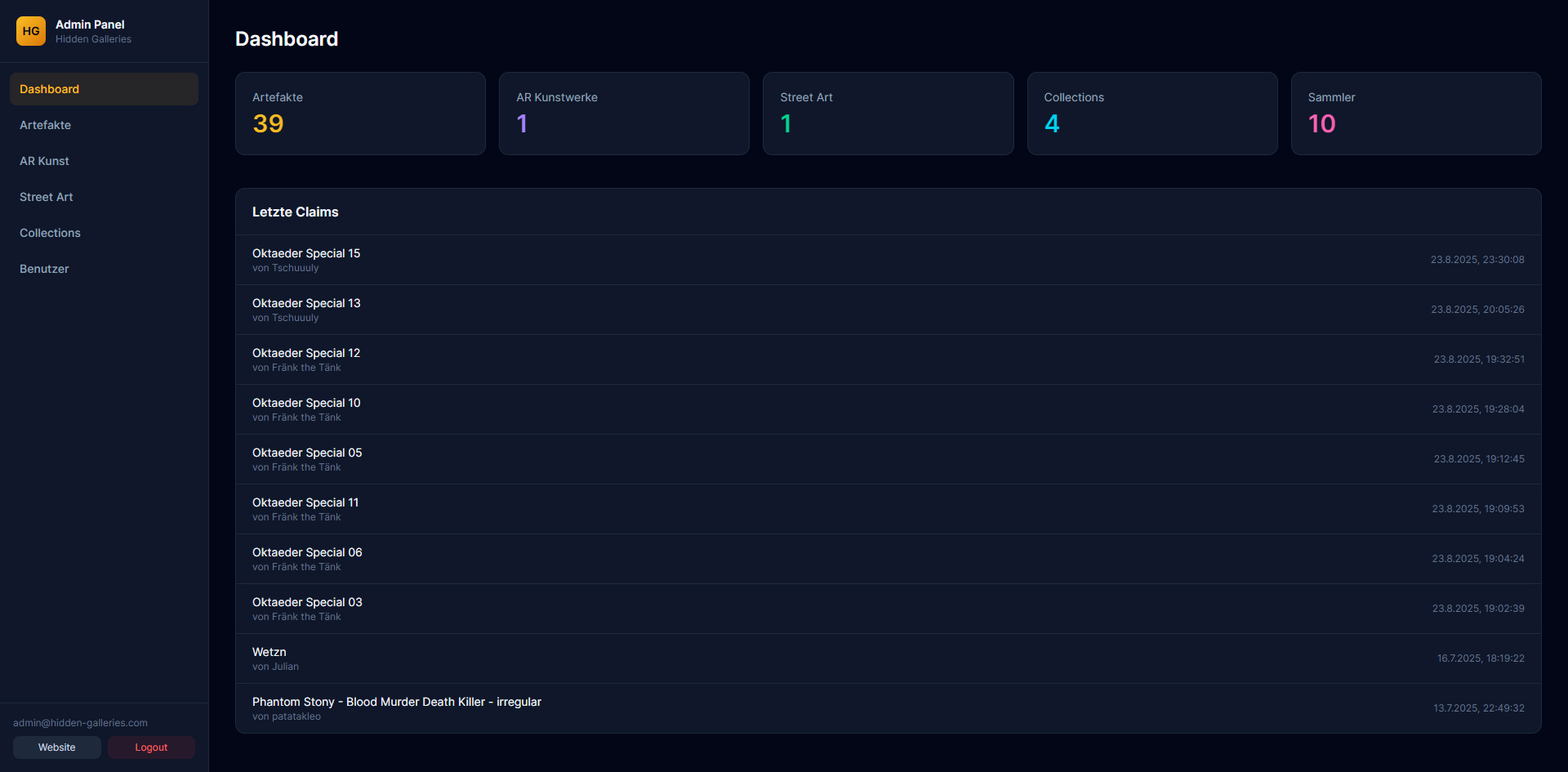Click the HG logo icon

[31, 31]
